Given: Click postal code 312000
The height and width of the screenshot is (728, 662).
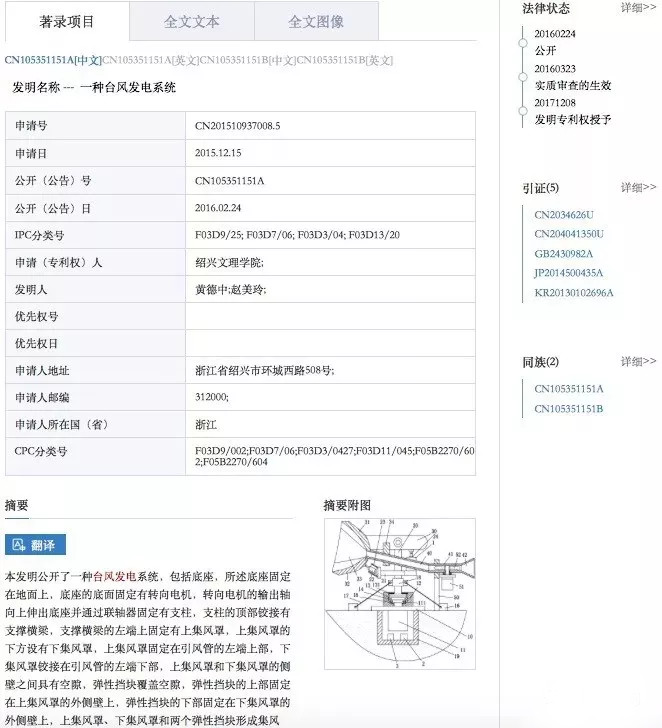Looking at the screenshot, I should (211, 397).
